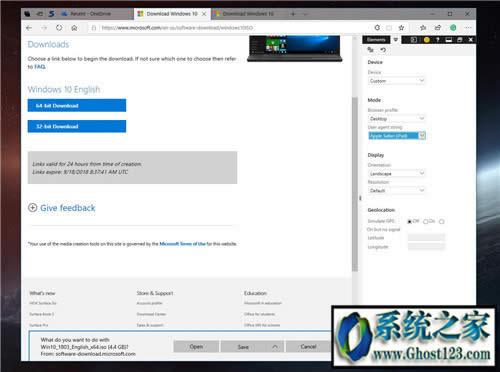Viewport: 500px width, 372px height.
Task: Open the Browser profile dropdown showing Desktop
Action: point(397,119)
